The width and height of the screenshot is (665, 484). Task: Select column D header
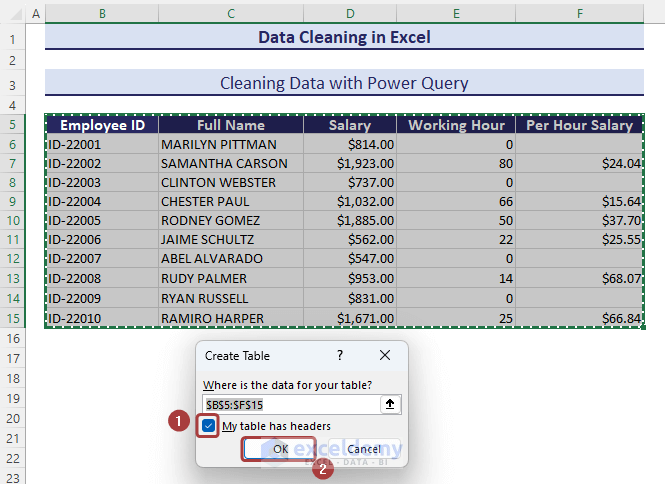pyautogui.click(x=350, y=14)
